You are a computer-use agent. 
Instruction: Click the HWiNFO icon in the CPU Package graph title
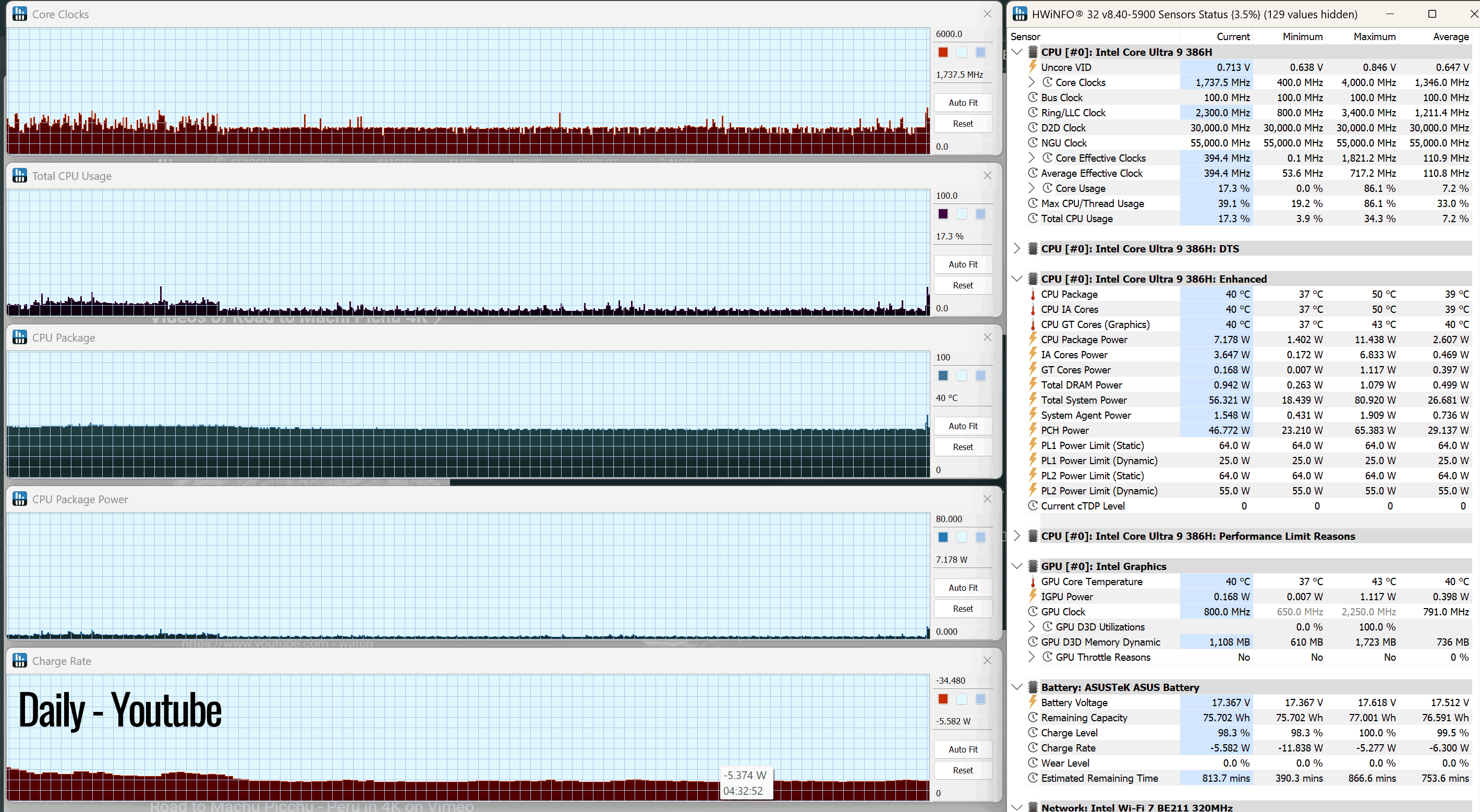[x=19, y=337]
